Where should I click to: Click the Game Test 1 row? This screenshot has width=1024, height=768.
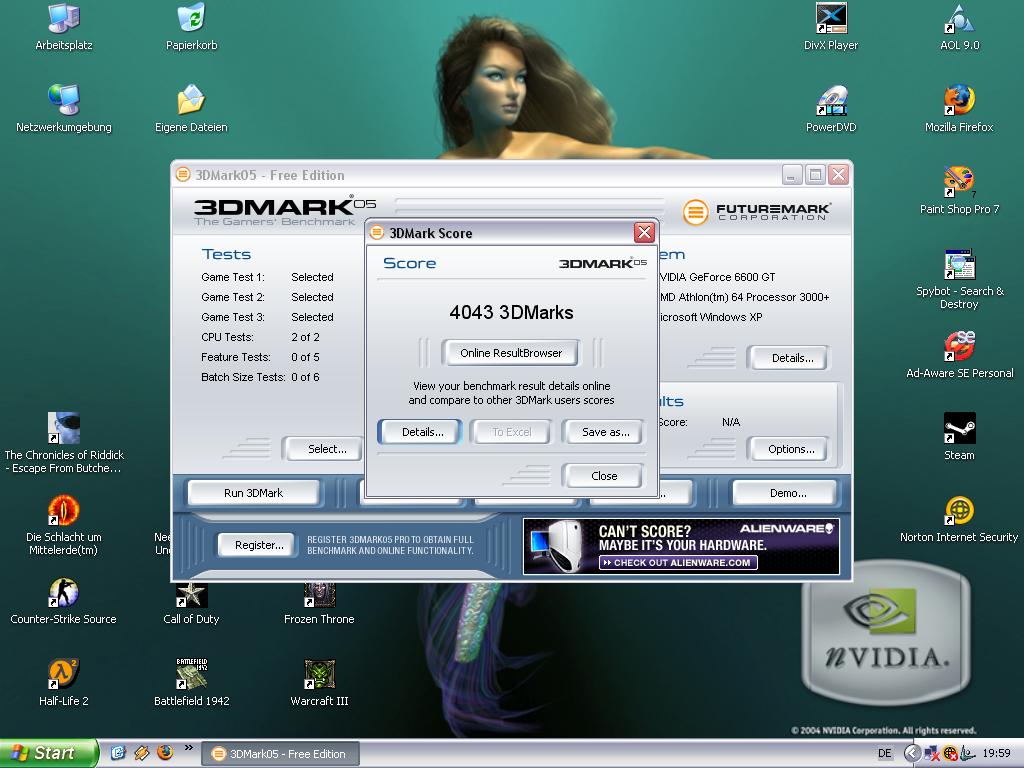point(267,277)
